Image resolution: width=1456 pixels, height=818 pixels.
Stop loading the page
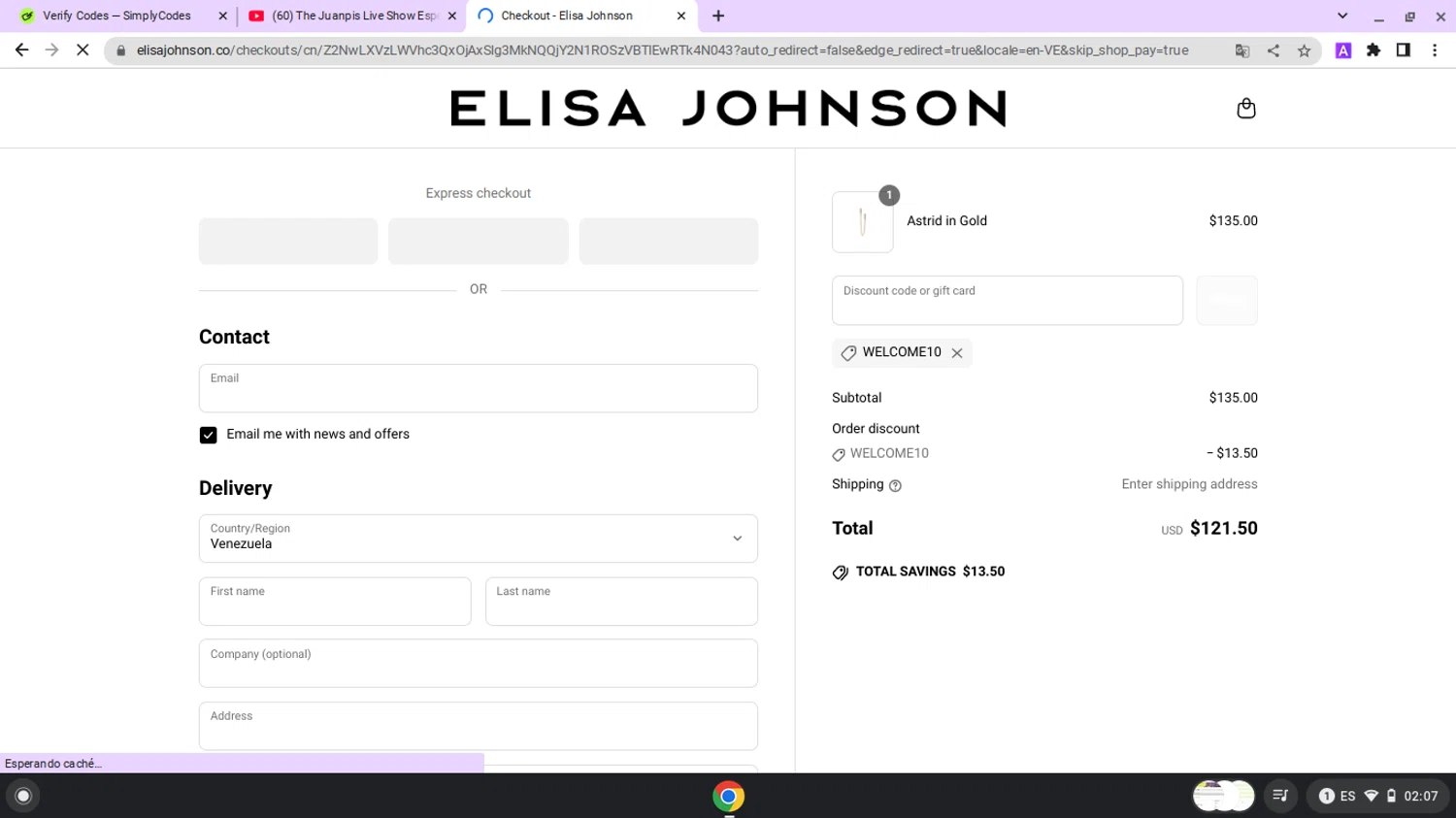click(x=83, y=50)
